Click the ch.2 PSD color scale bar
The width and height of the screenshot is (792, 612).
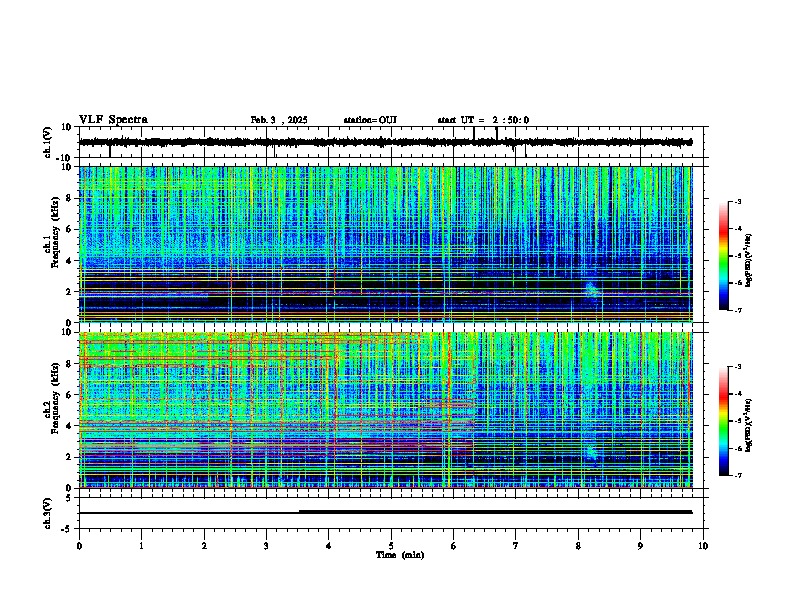coord(724,421)
